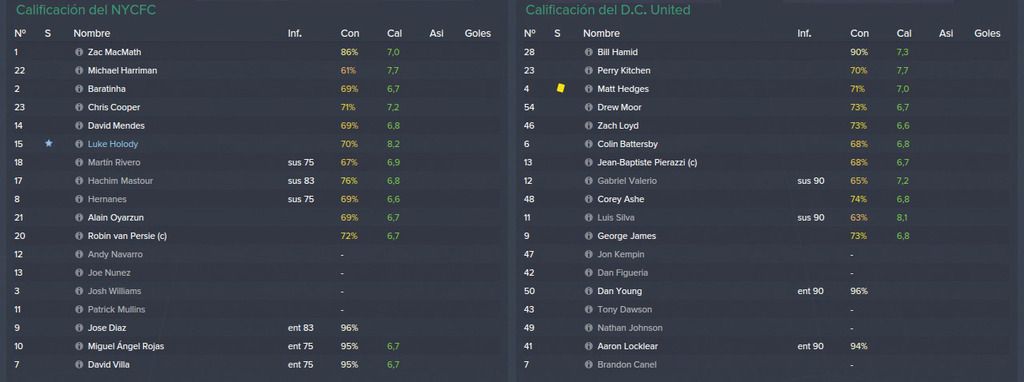Open info icon next to Luis Silva
Viewport: 1024px width, 382px height.
coord(588,217)
